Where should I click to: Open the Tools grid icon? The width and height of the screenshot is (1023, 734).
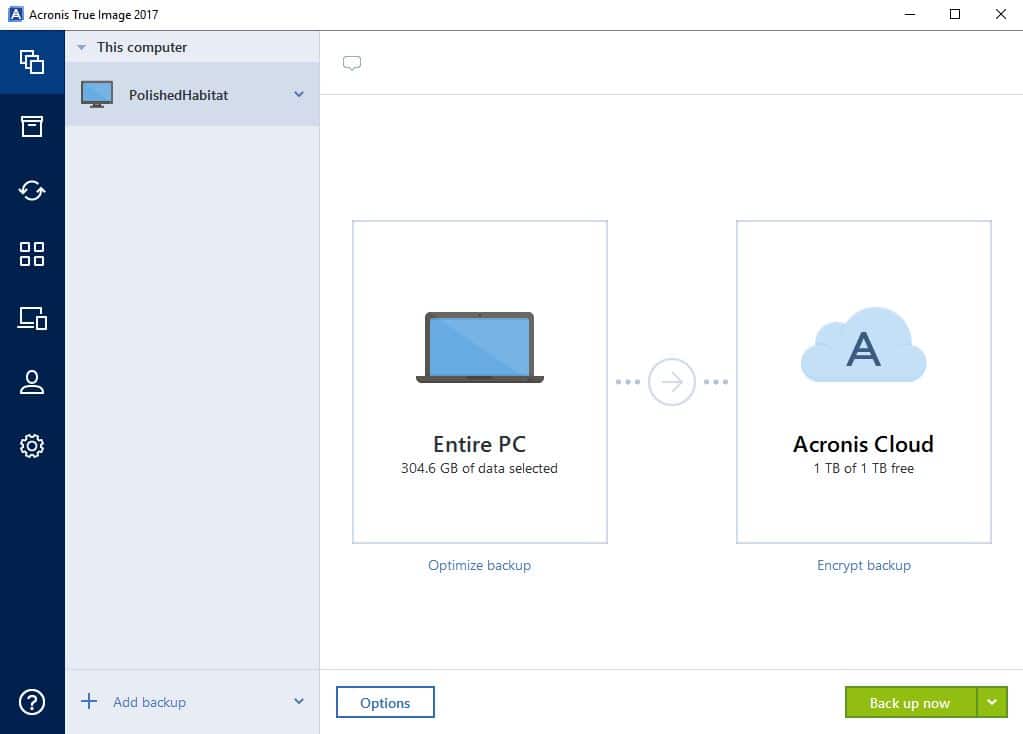point(32,254)
